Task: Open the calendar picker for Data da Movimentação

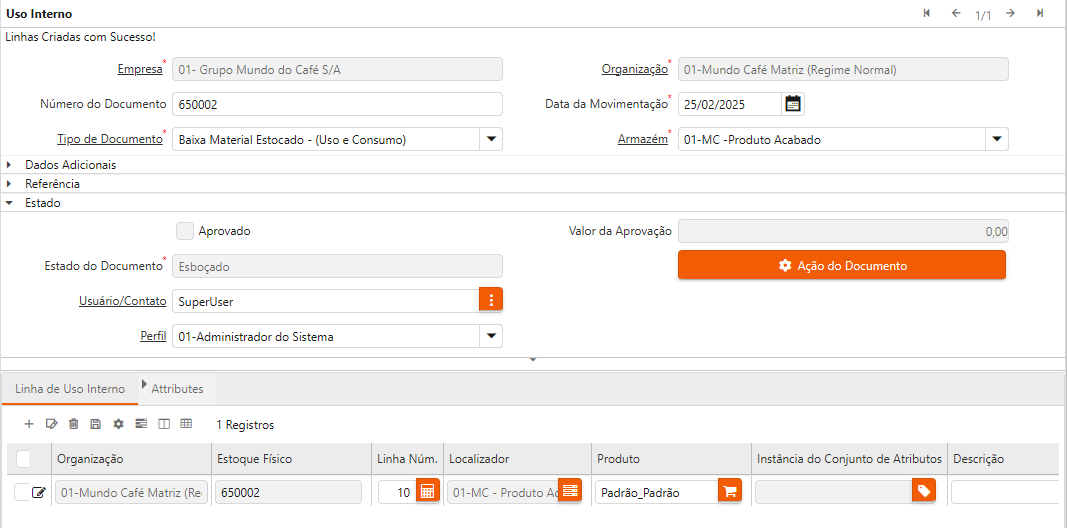Action: pos(793,103)
